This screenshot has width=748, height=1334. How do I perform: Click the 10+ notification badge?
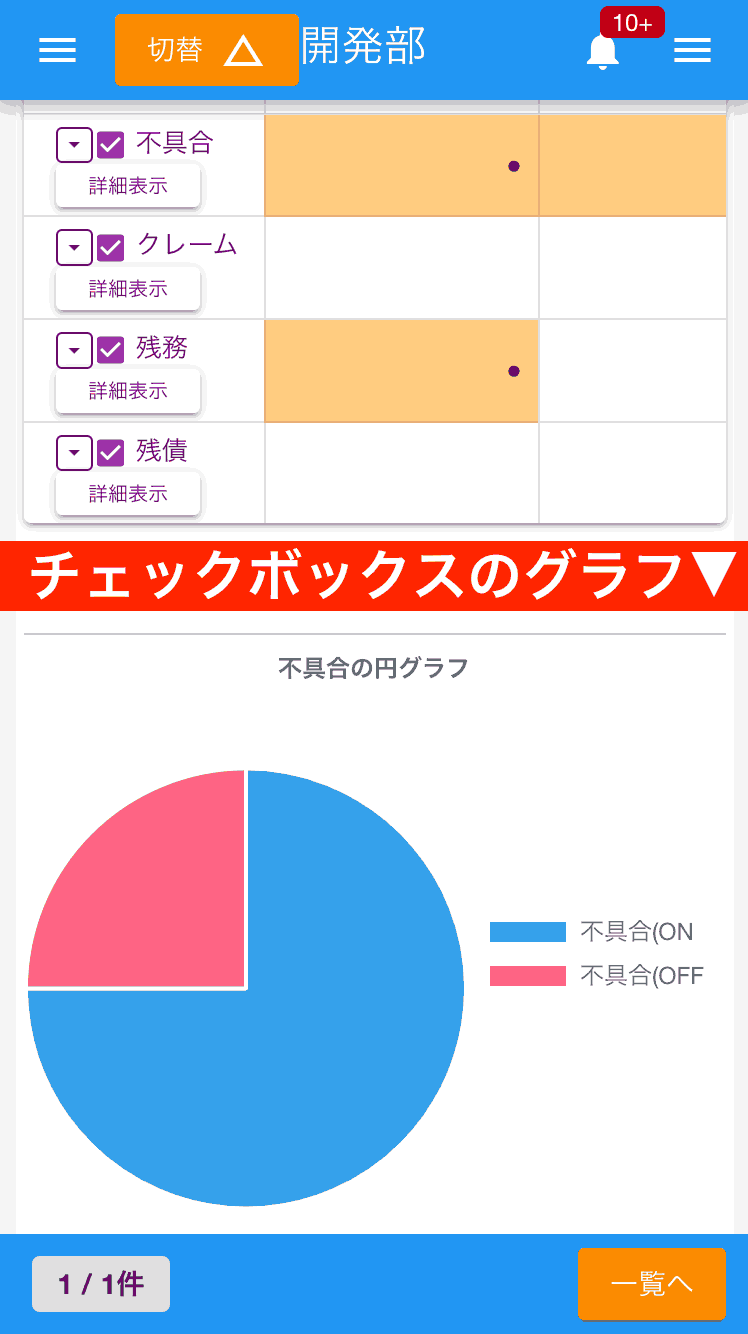[633, 22]
